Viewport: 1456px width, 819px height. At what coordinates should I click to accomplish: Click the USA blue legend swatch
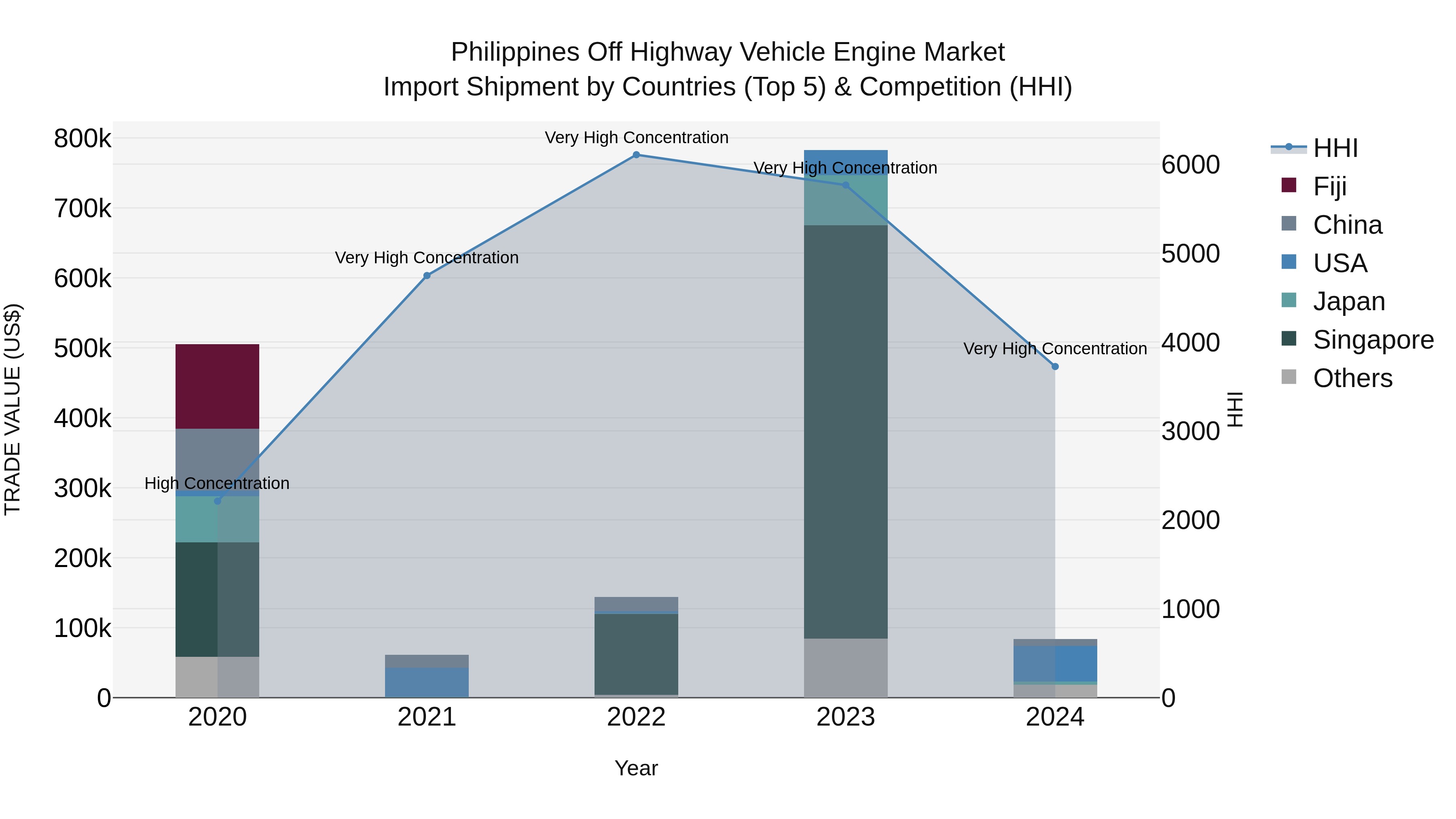click(x=1289, y=262)
